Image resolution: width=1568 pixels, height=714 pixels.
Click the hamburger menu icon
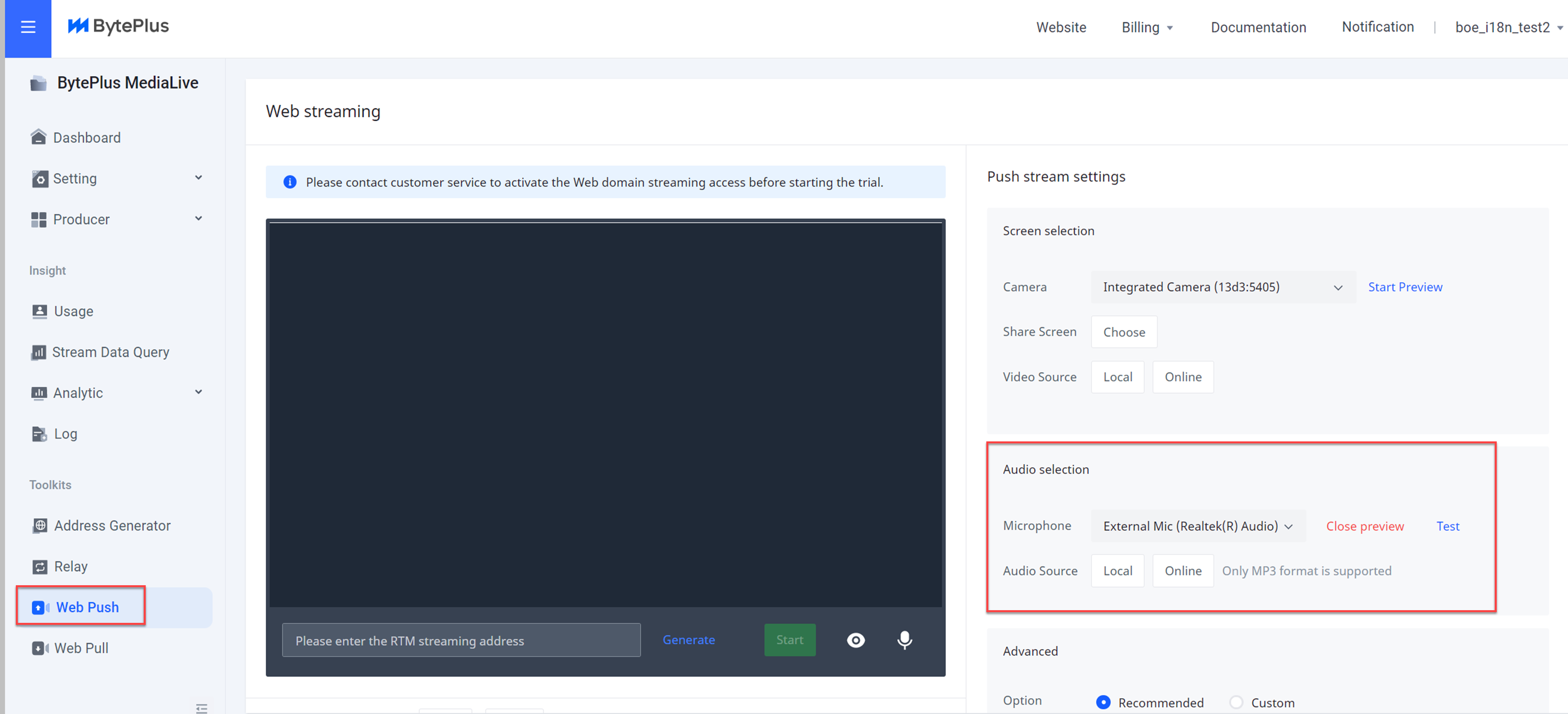28,27
